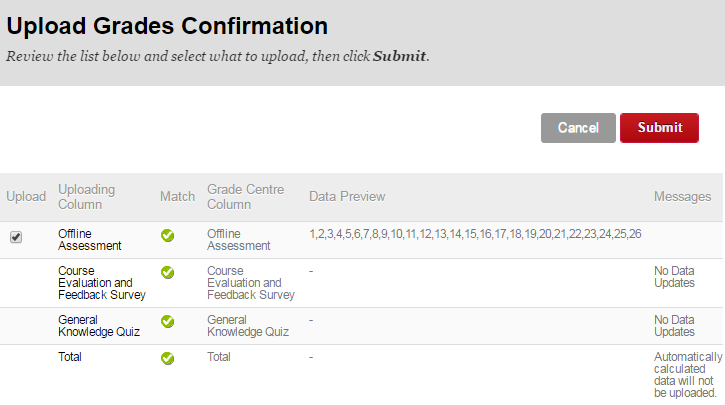Click the Messages column header

(682, 196)
